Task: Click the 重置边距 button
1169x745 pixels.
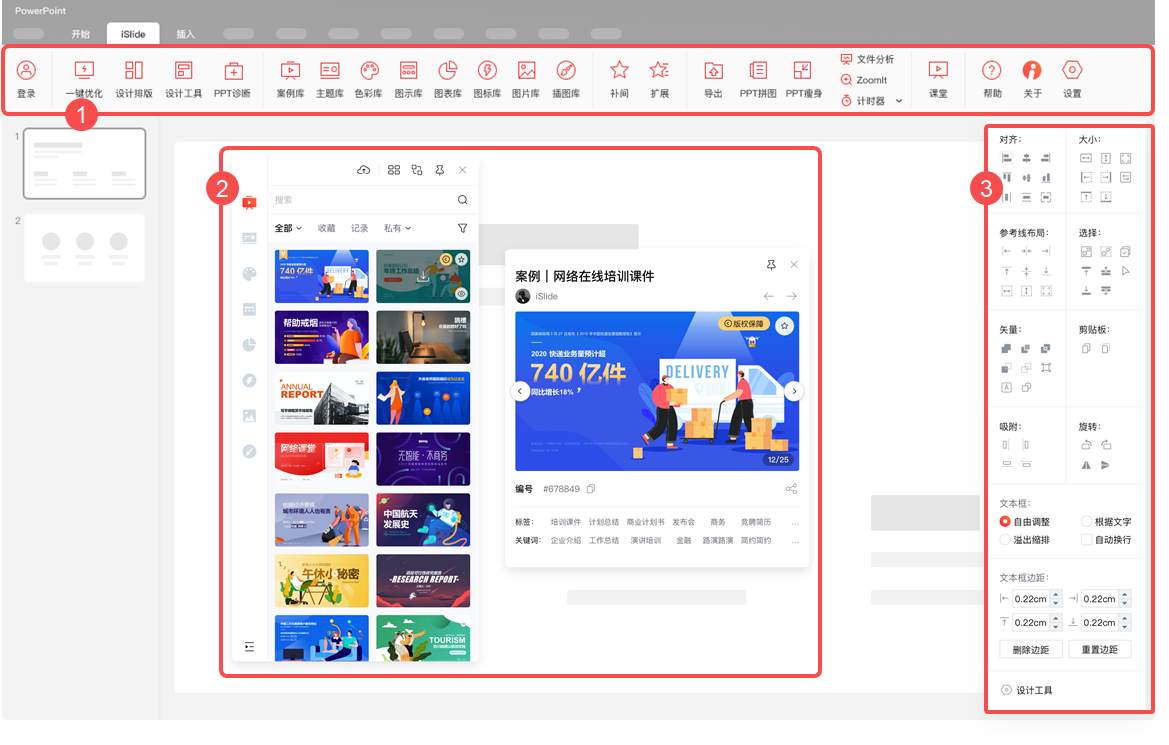Action: [x=1100, y=650]
